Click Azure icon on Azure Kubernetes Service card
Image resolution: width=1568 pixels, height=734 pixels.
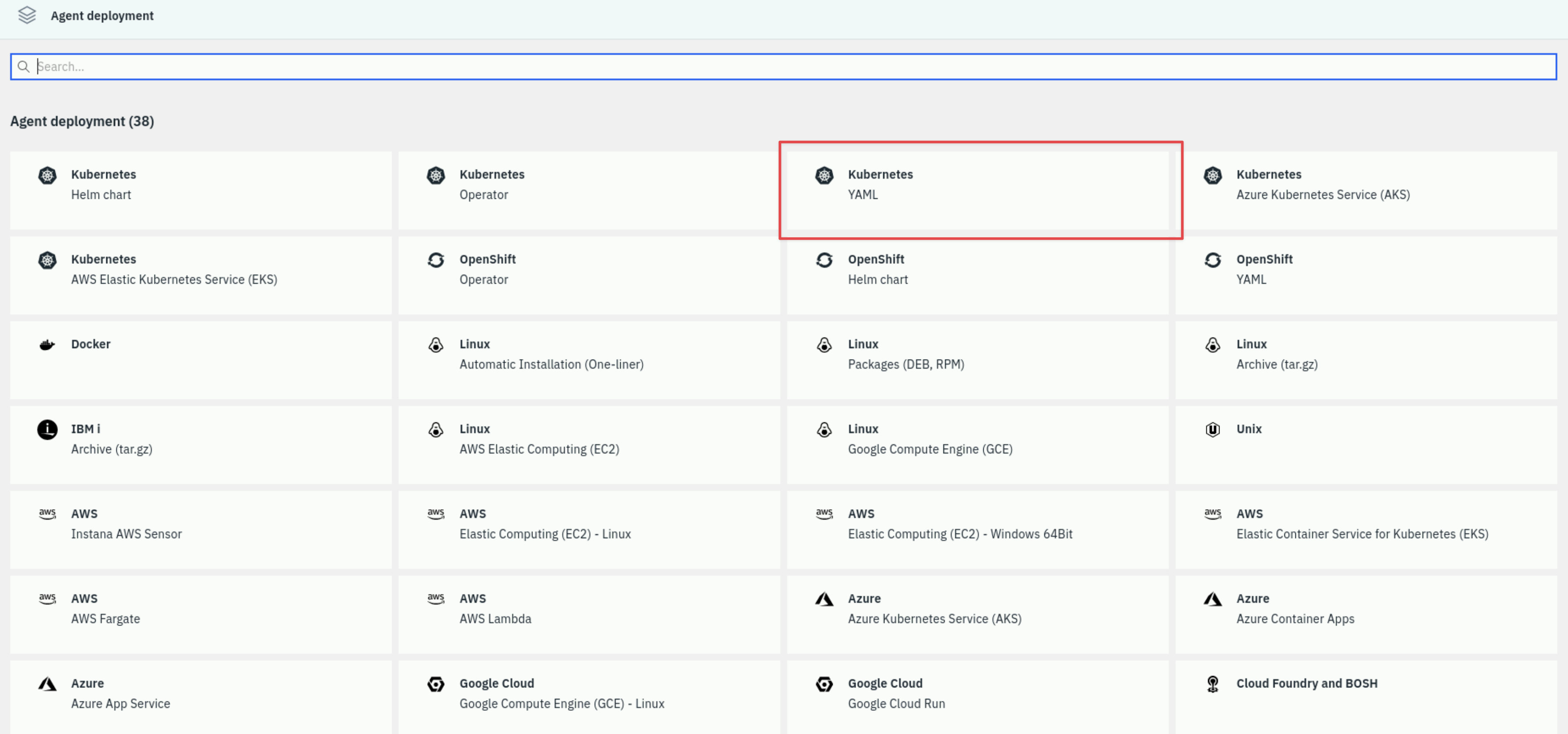pyautogui.click(x=824, y=600)
